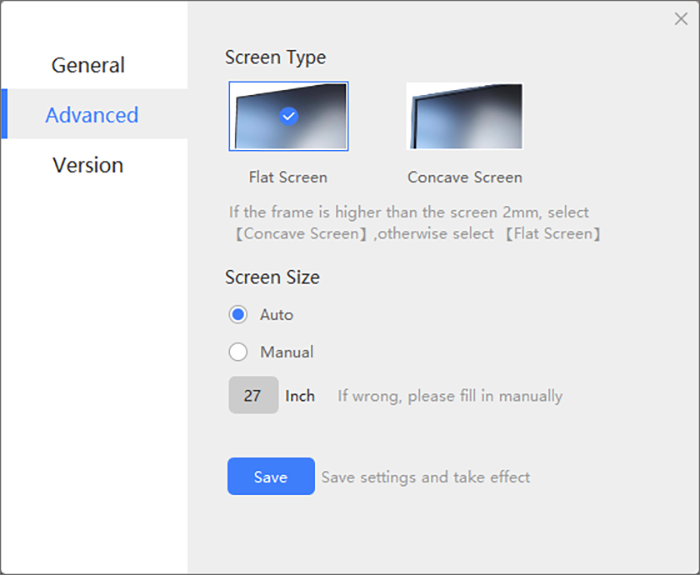Click the 'Save settings and take effect' text
Viewport: 700px width, 575px height.
426,477
